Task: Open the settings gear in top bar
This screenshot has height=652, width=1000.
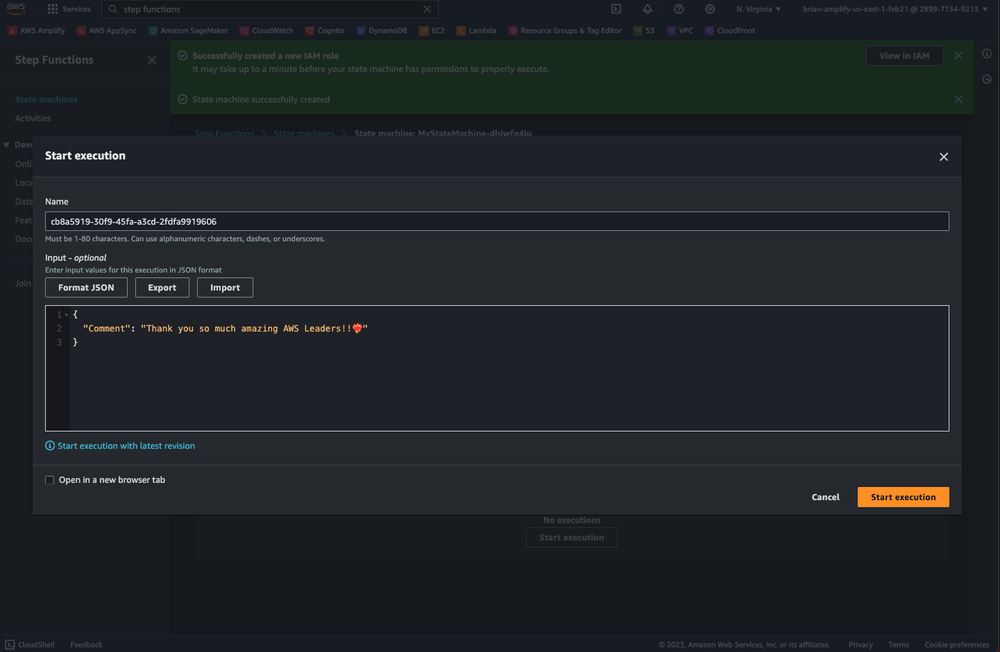Action: coord(710,9)
